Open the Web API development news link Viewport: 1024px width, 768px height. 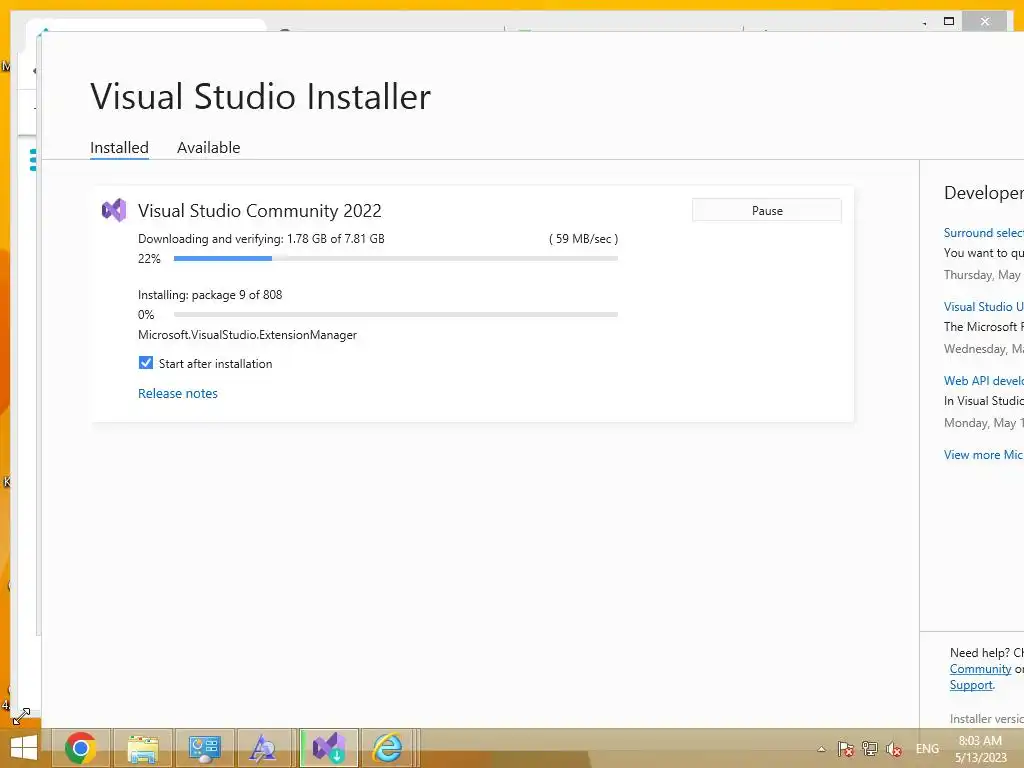click(984, 380)
